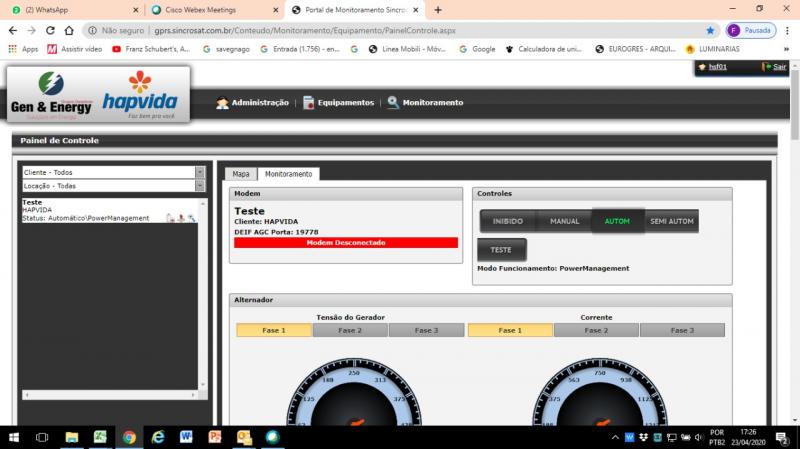Open the Administração menu

(252, 102)
